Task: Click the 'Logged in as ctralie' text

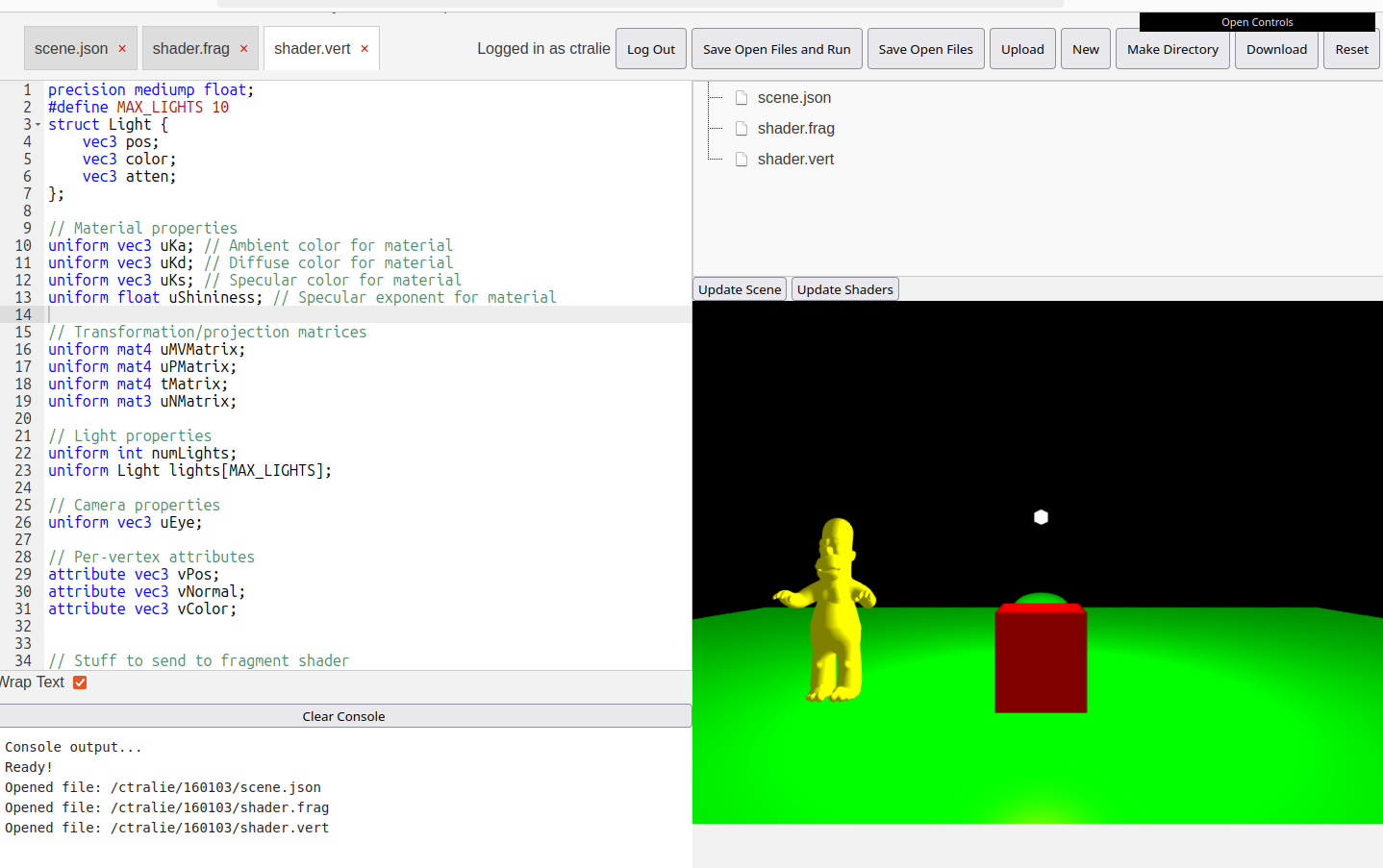Action: pos(543,49)
